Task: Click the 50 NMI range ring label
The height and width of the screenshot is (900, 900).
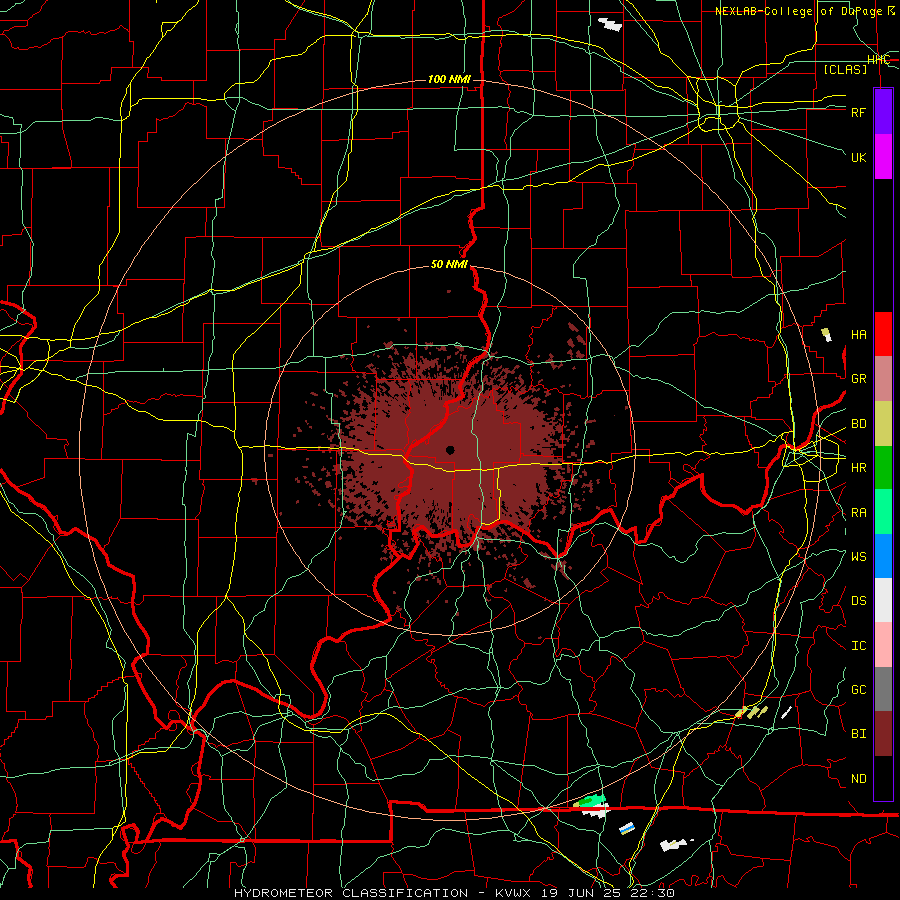Action: pos(449,264)
